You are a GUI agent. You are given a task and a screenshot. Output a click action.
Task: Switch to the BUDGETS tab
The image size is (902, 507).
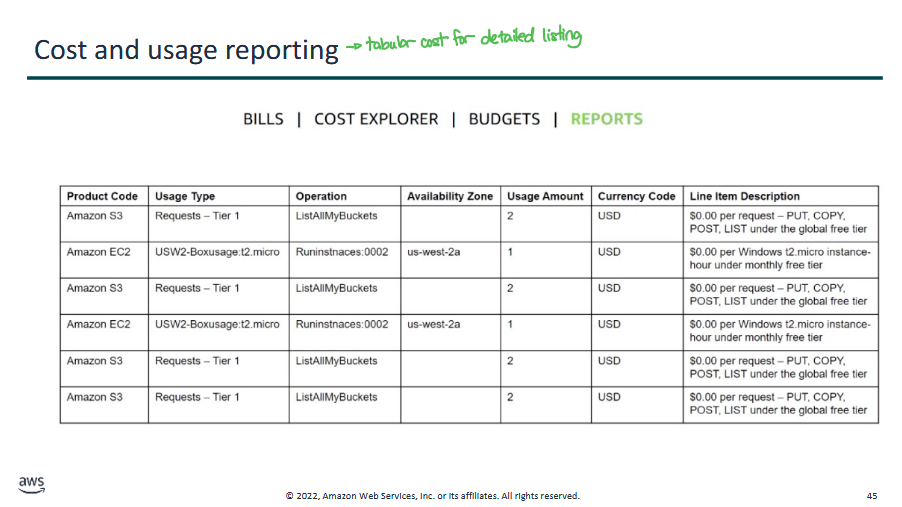(504, 119)
